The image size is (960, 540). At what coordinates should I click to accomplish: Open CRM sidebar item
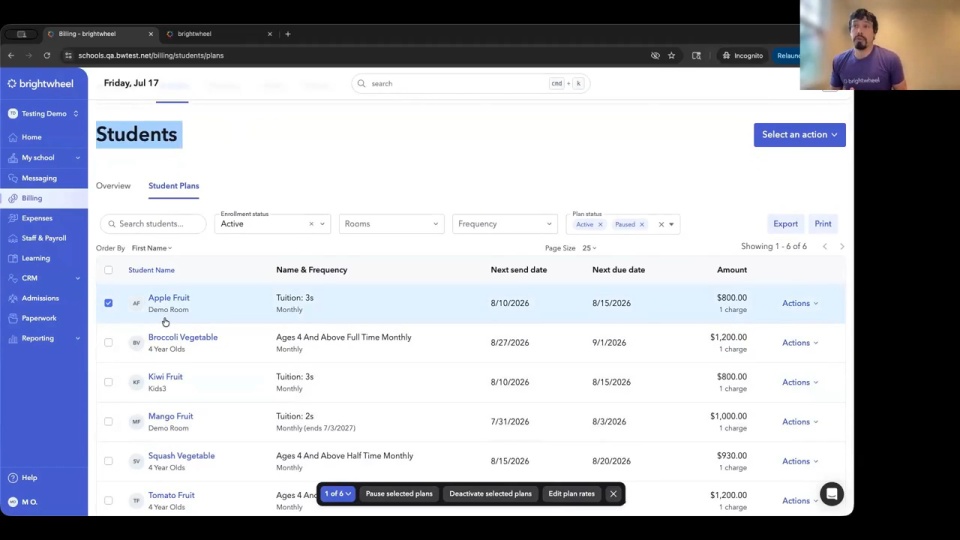(29, 278)
